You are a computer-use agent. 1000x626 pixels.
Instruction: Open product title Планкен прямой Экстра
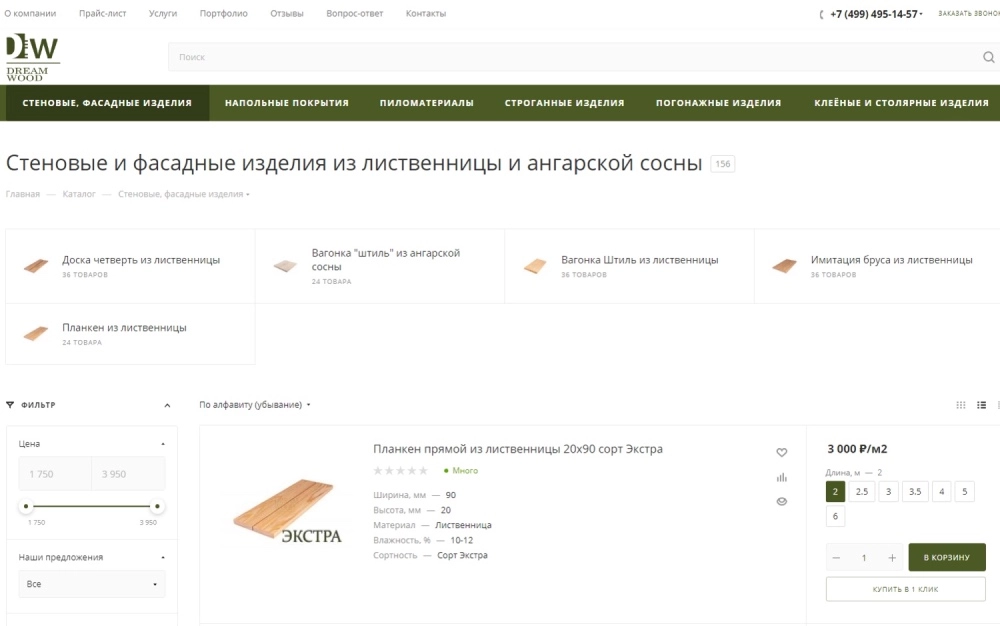pyautogui.click(x=518, y=449)
